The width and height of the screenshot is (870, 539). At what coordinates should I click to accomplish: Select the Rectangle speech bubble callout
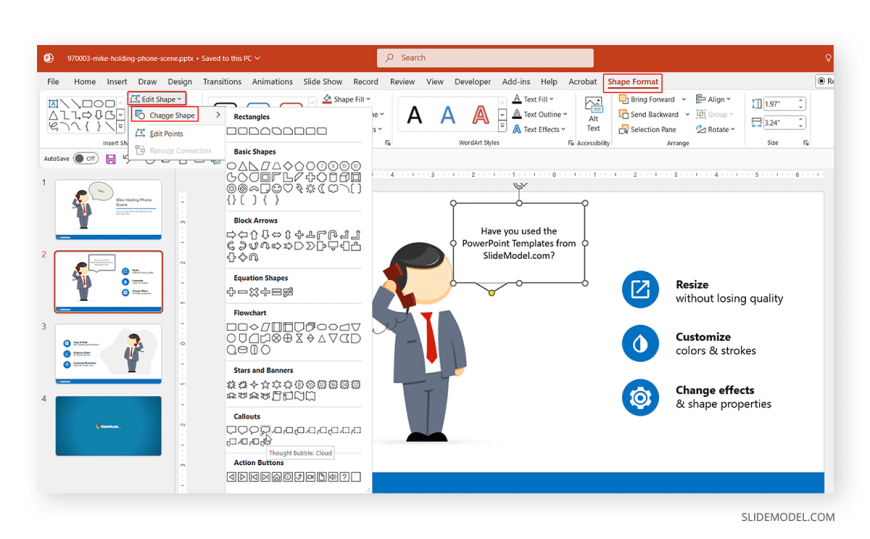(231, 430)
